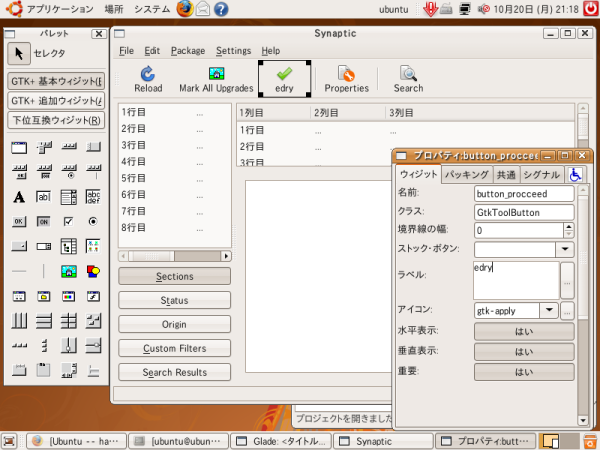600x450 pixels.
Task: Pick the Table layout widget icon
Action: [68, 321]
